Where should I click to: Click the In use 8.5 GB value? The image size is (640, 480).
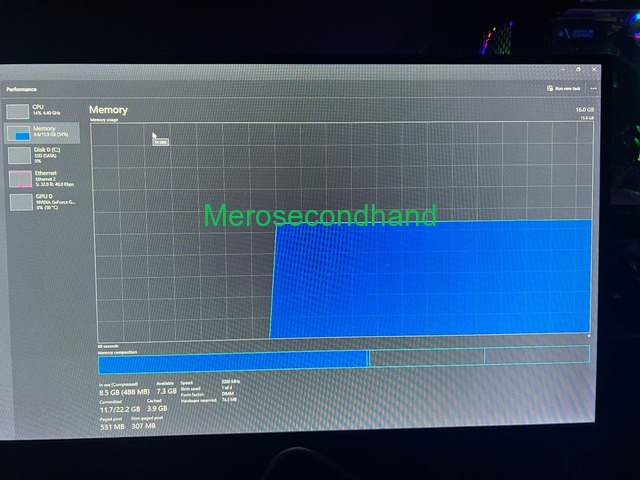123,392
